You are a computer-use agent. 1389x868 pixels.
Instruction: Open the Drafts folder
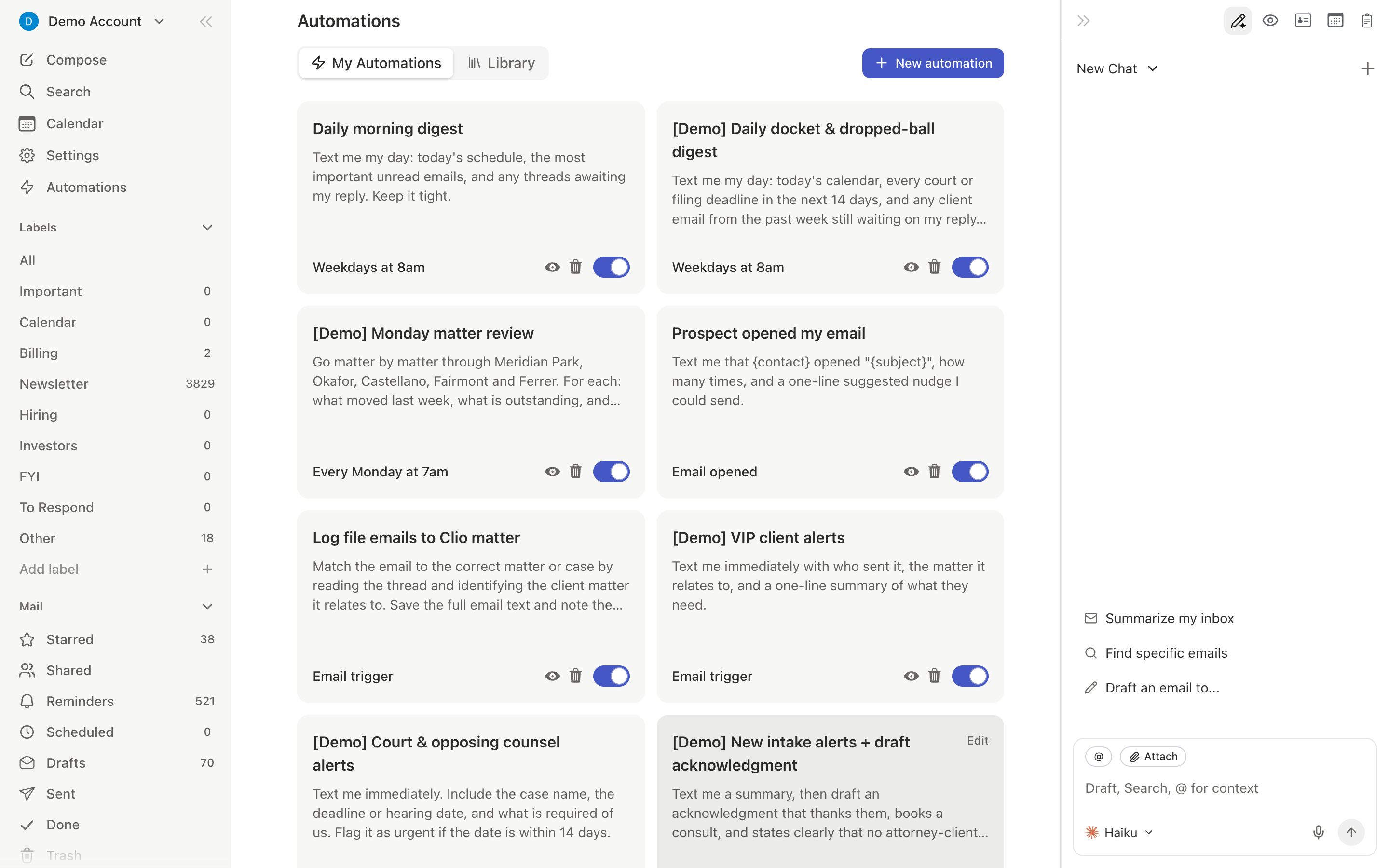click(117, 762)
